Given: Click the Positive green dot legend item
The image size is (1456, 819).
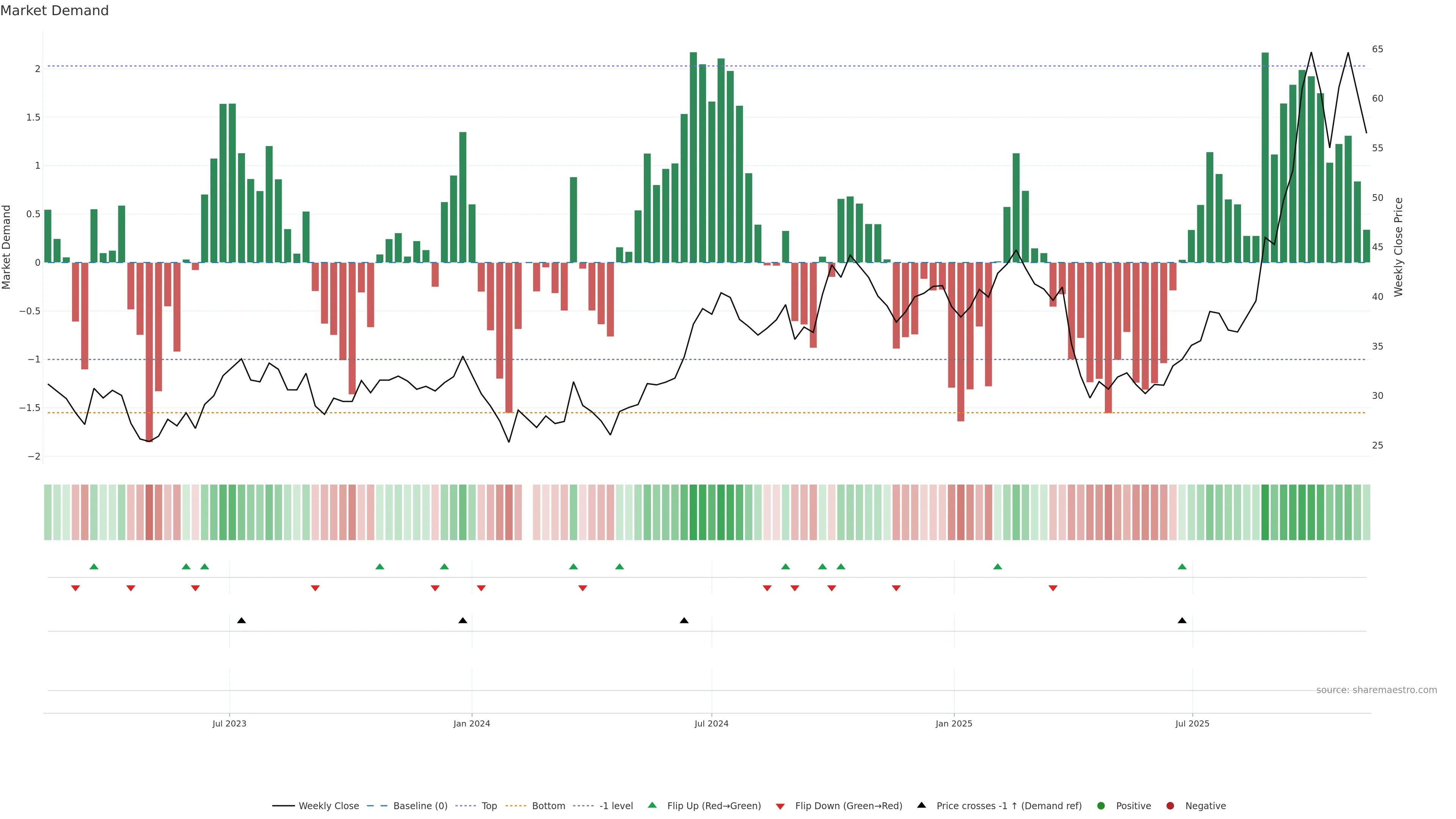Looking at the screenshot, I should pos(1100,806).
